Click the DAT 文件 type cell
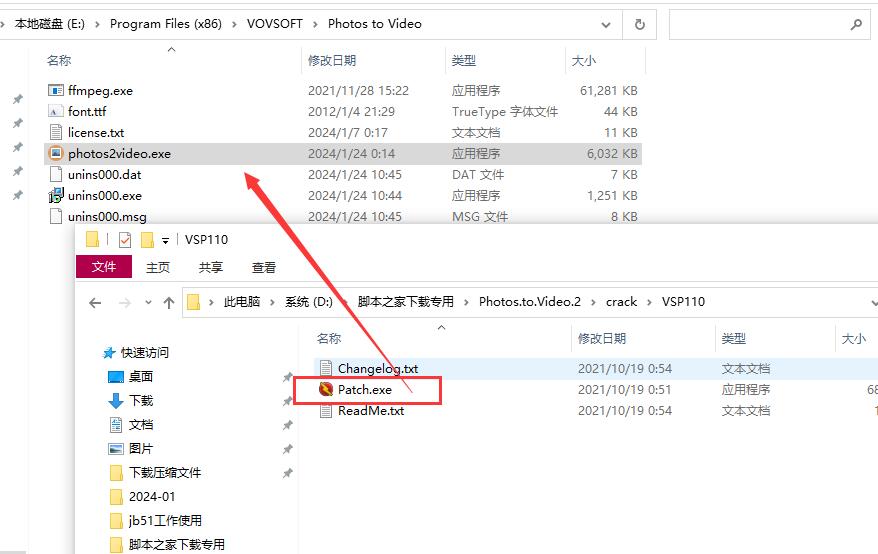 tap(478, 174)
